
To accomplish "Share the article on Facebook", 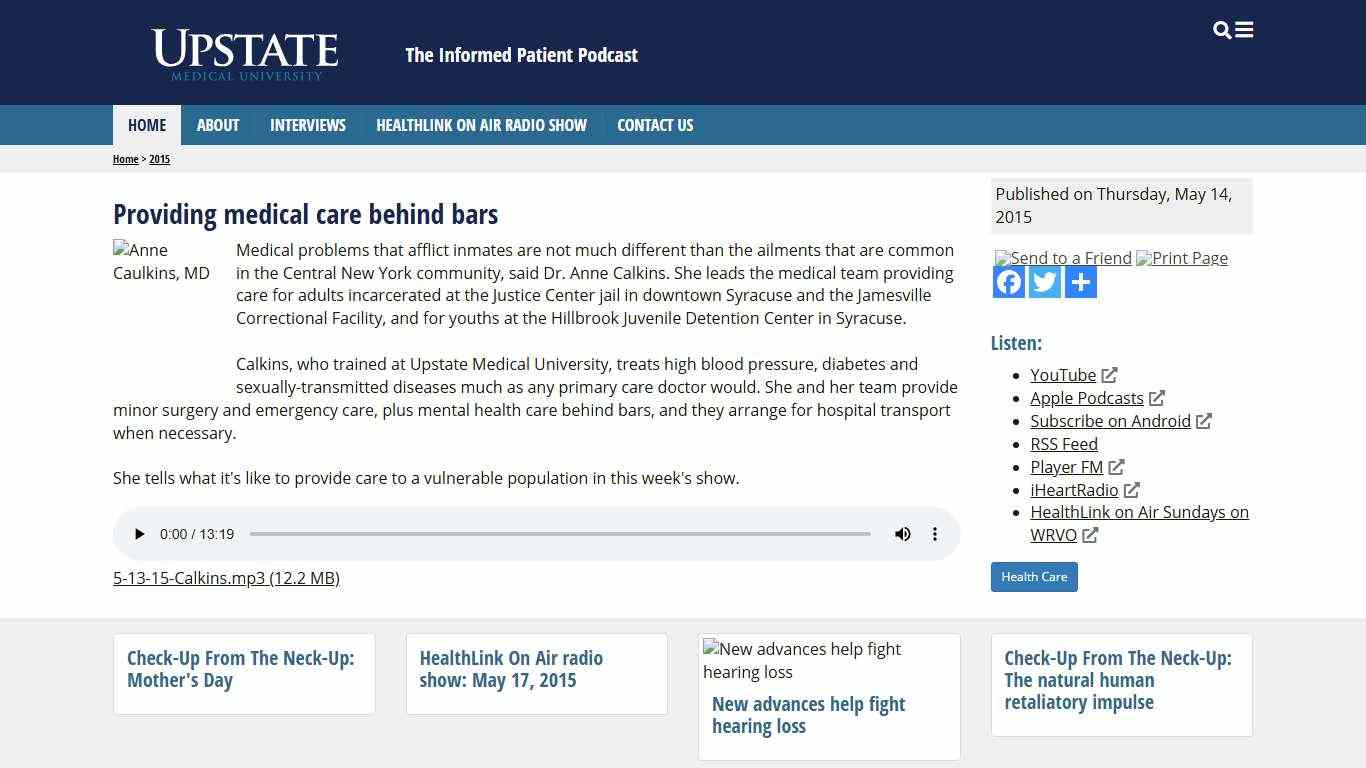I will pyautogui.click(x=1008, y=282).
